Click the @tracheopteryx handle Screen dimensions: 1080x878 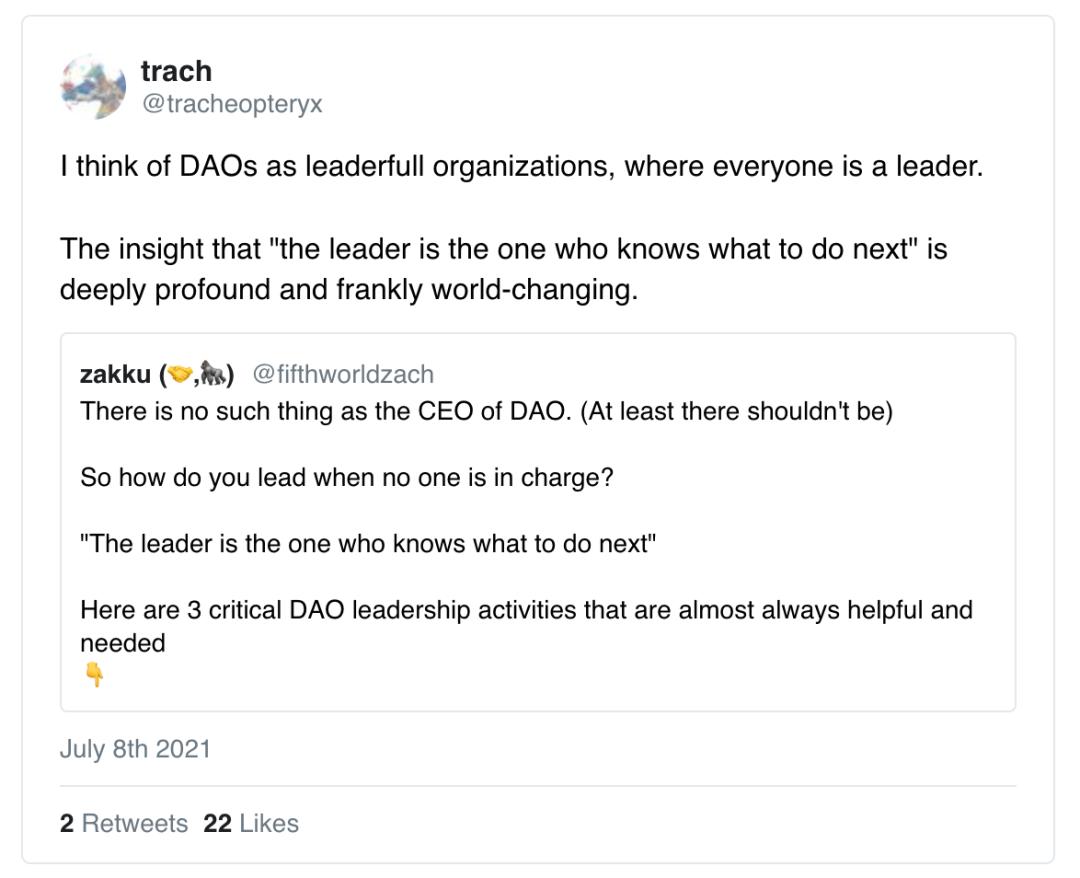tap(231, 104)
